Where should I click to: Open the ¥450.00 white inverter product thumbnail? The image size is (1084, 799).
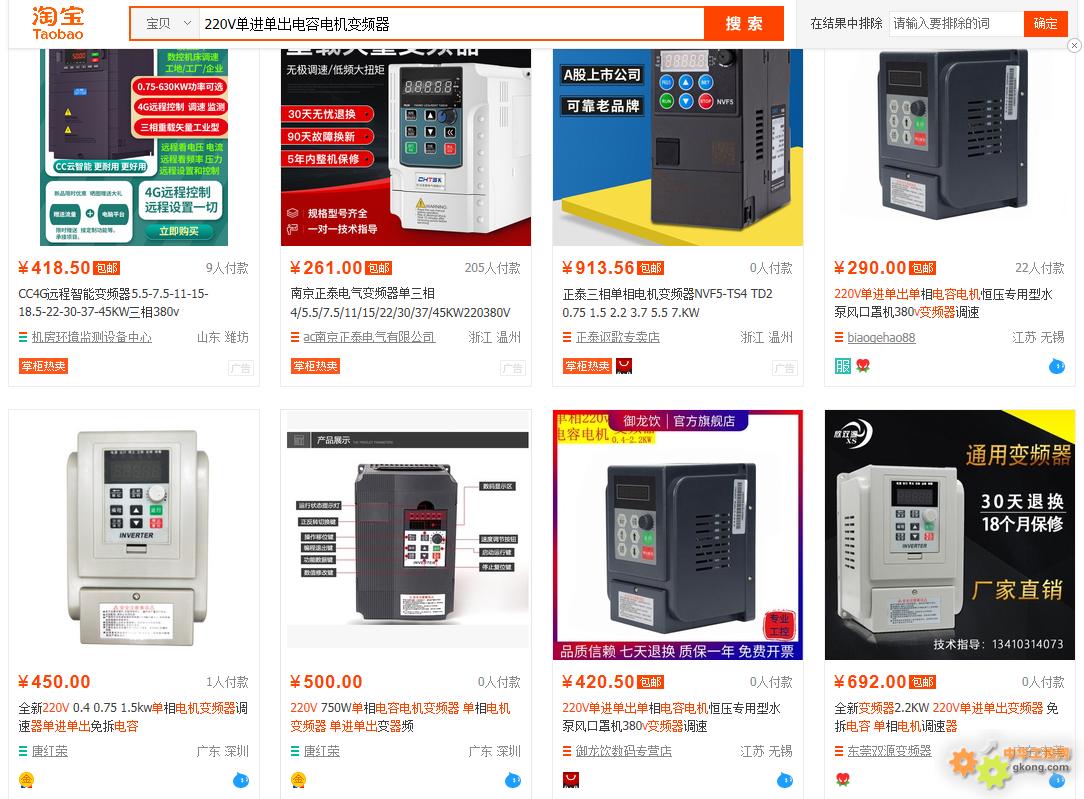pyautogui.click(x=134, y=535)
